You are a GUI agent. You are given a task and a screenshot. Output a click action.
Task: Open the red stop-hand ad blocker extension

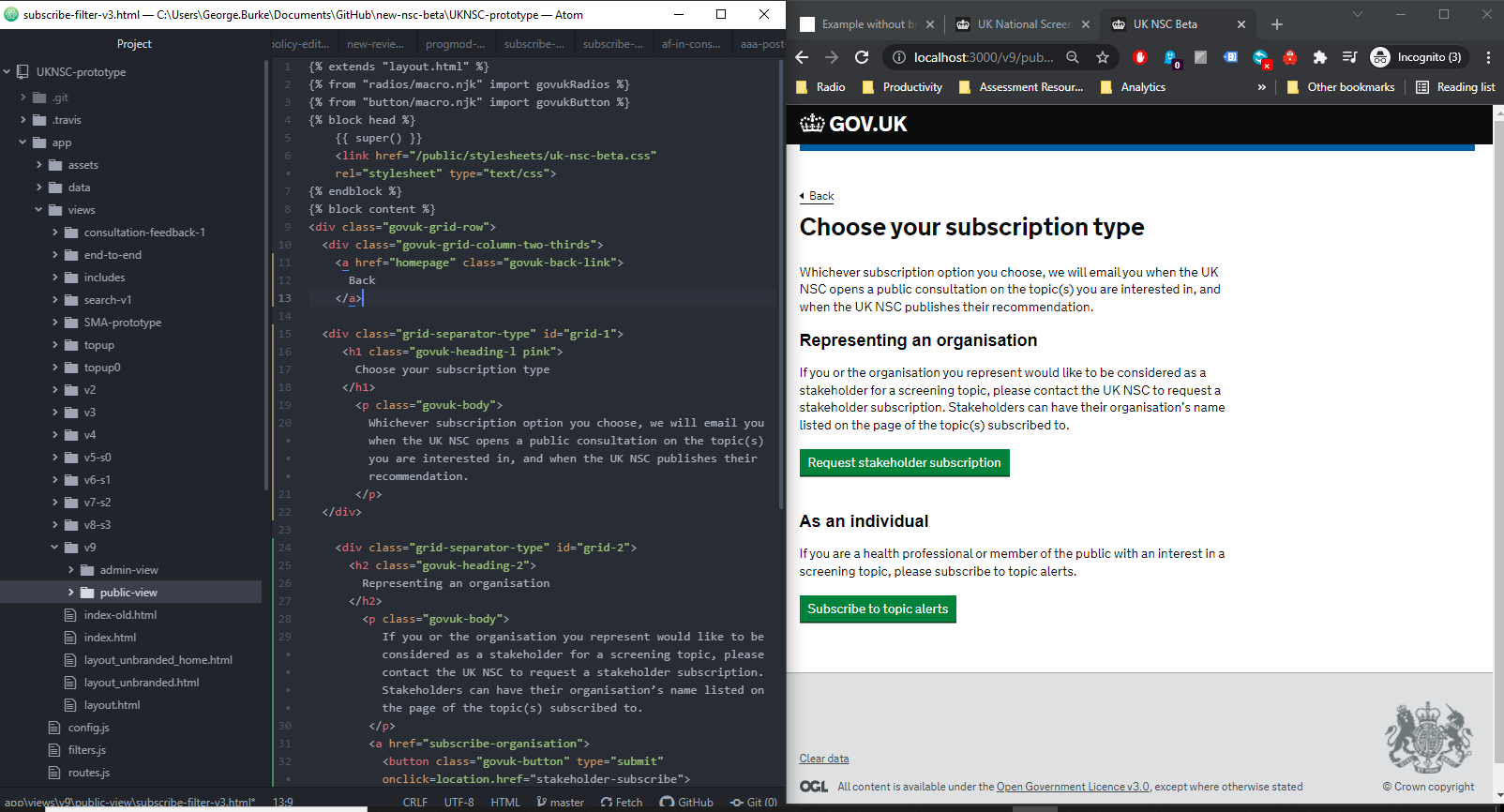(x=1140, y=57)
